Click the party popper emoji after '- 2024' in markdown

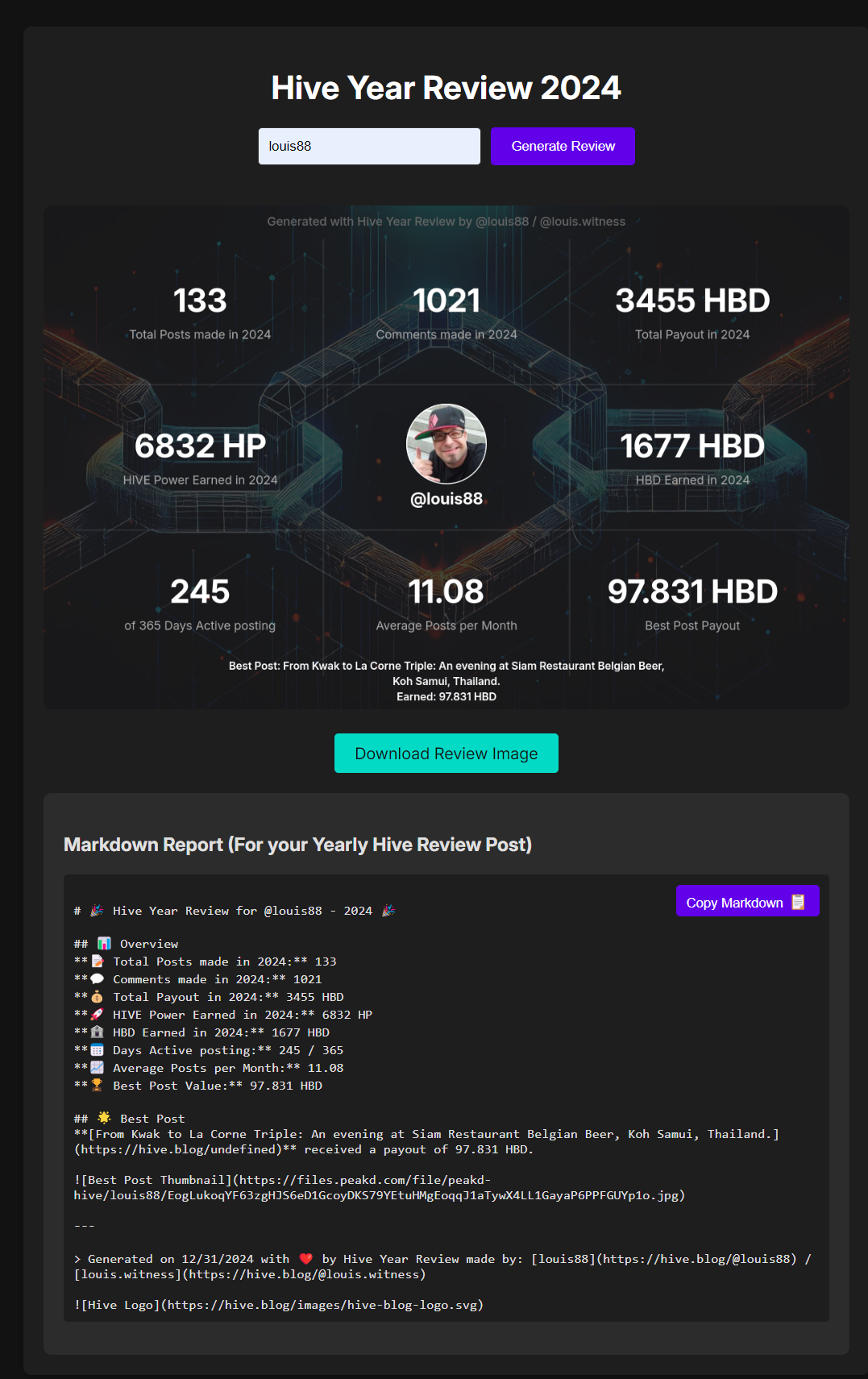click(x=388, y=911)
